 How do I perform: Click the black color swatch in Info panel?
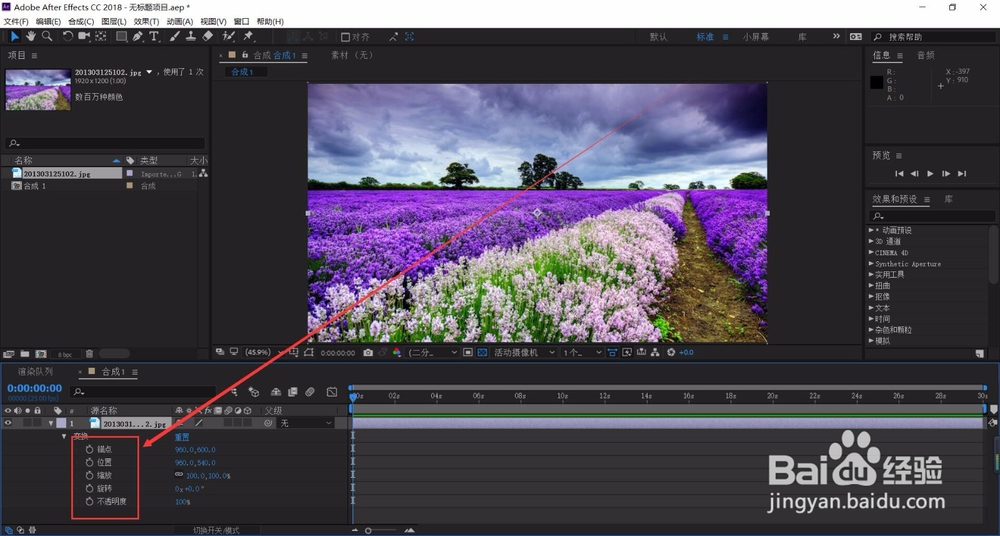coord(876,82)
